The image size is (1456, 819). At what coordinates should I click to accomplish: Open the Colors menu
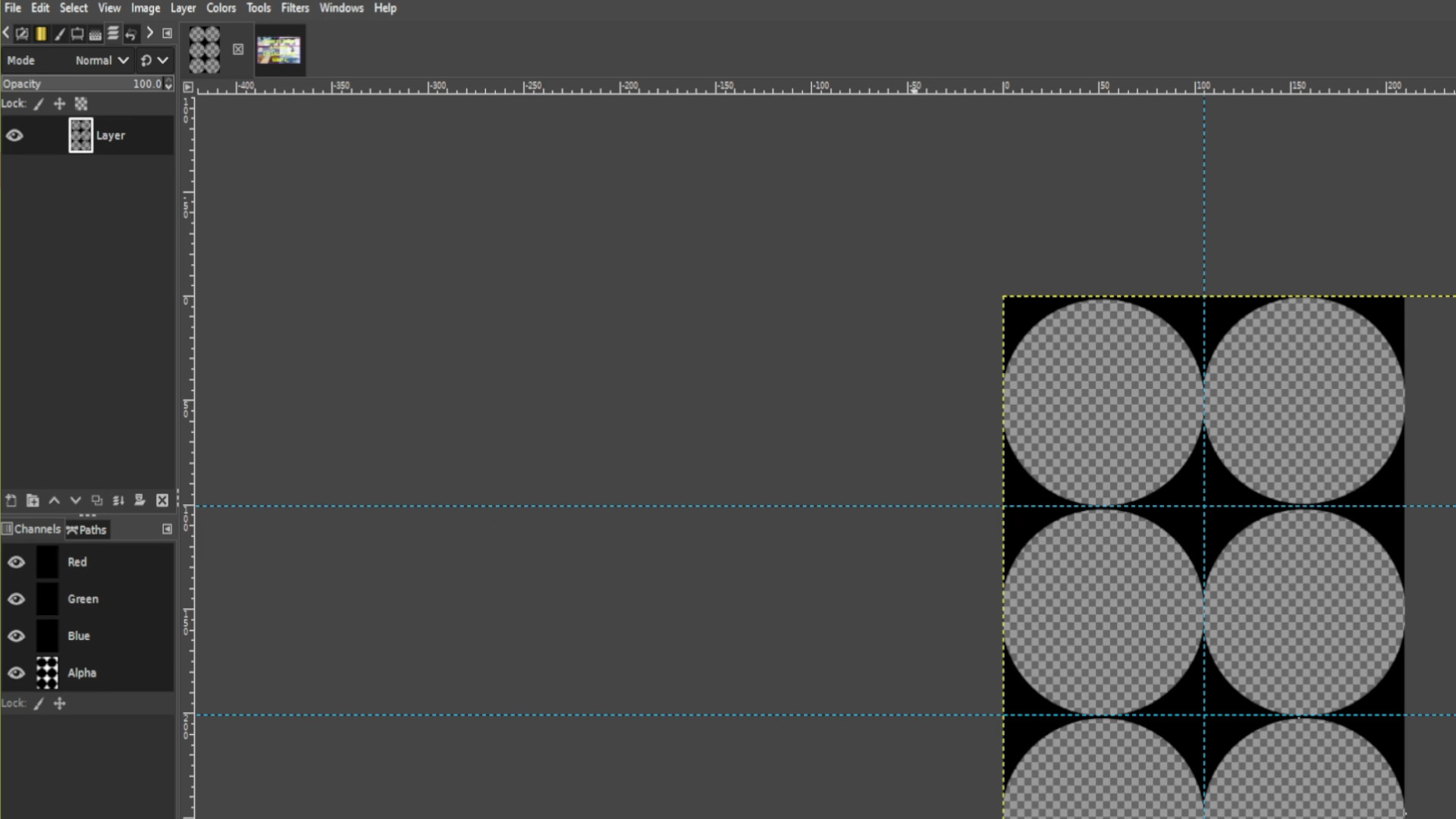coord(221,8)
